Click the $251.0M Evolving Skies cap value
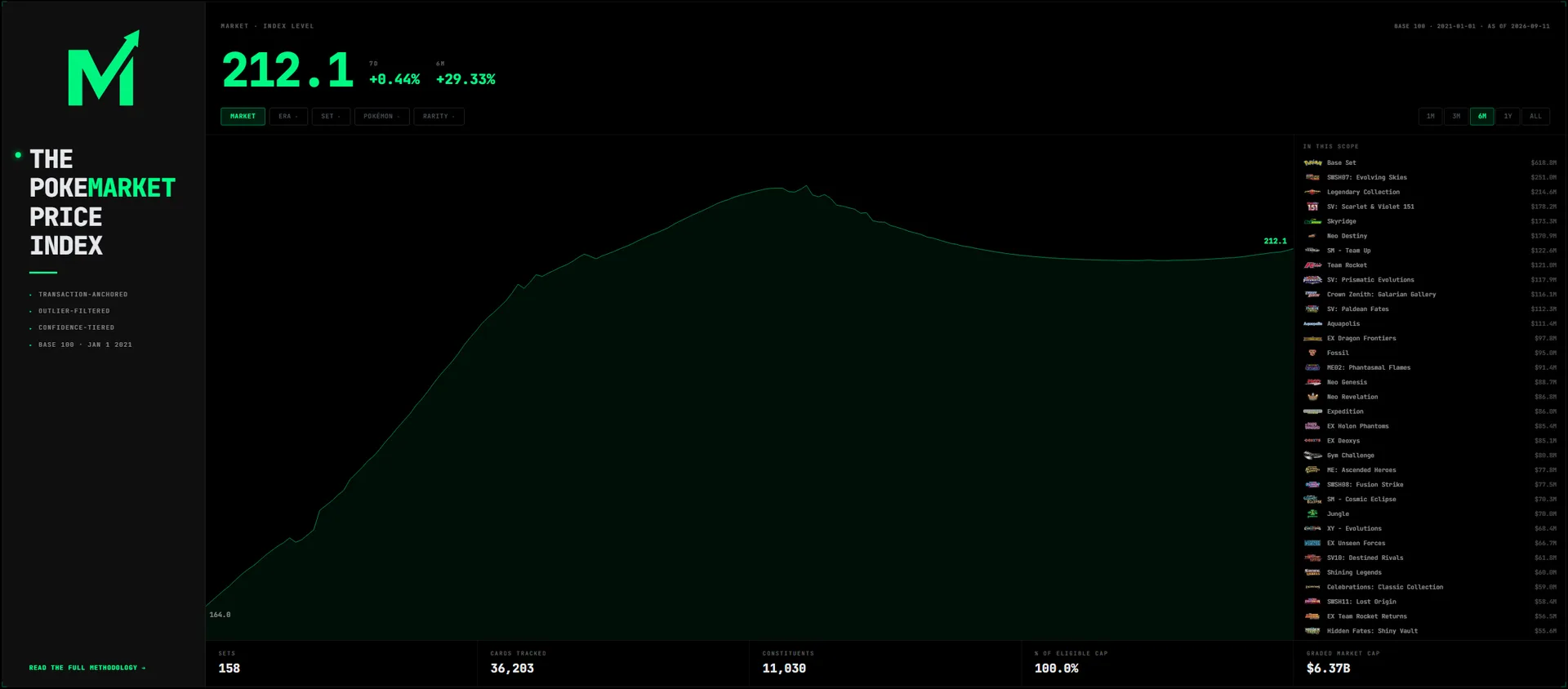Image resolution: width=1568 pixels, height=689 pixels. (x=1543, y=178)
